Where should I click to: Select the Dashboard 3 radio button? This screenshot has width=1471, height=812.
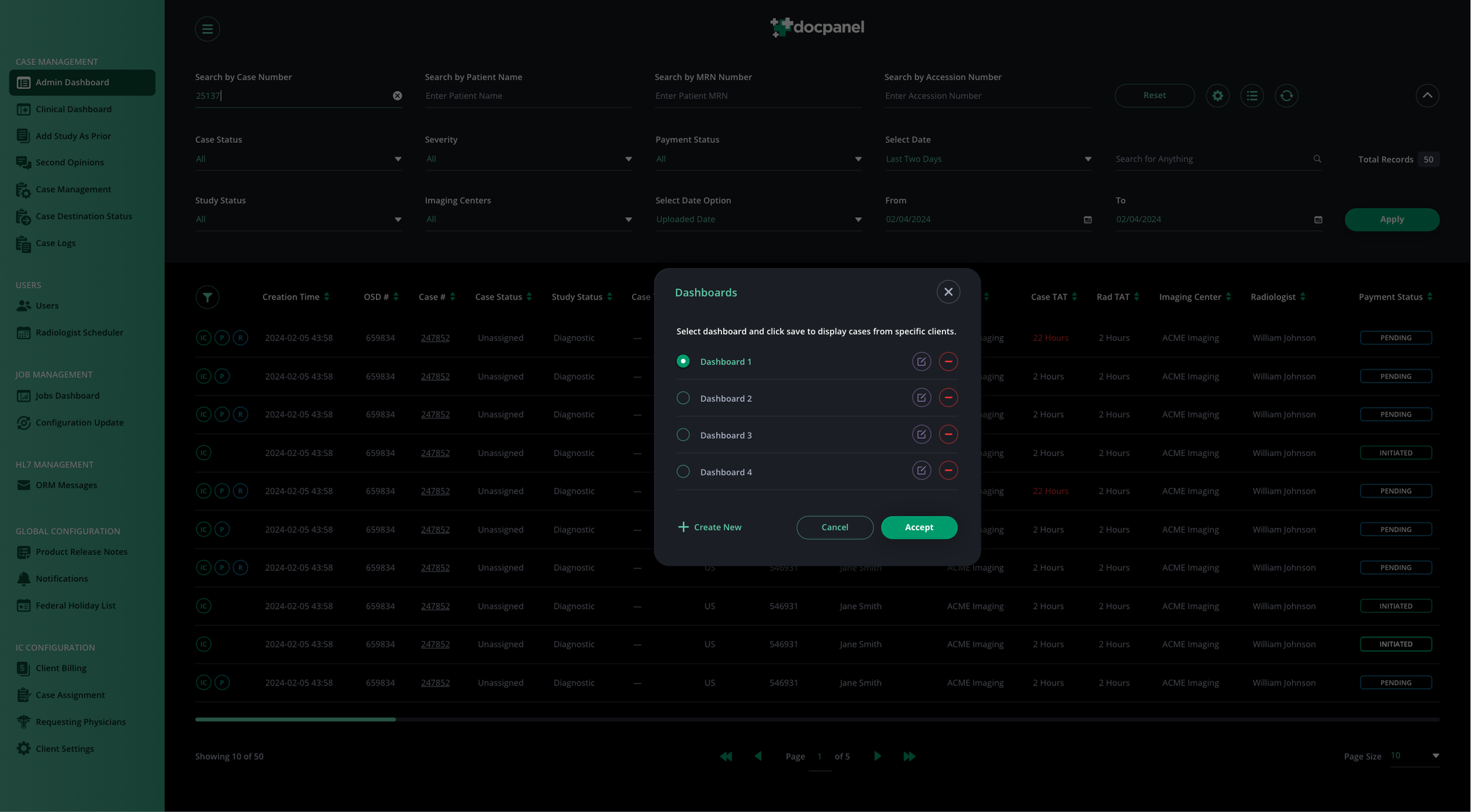click(x=683, y=435)
